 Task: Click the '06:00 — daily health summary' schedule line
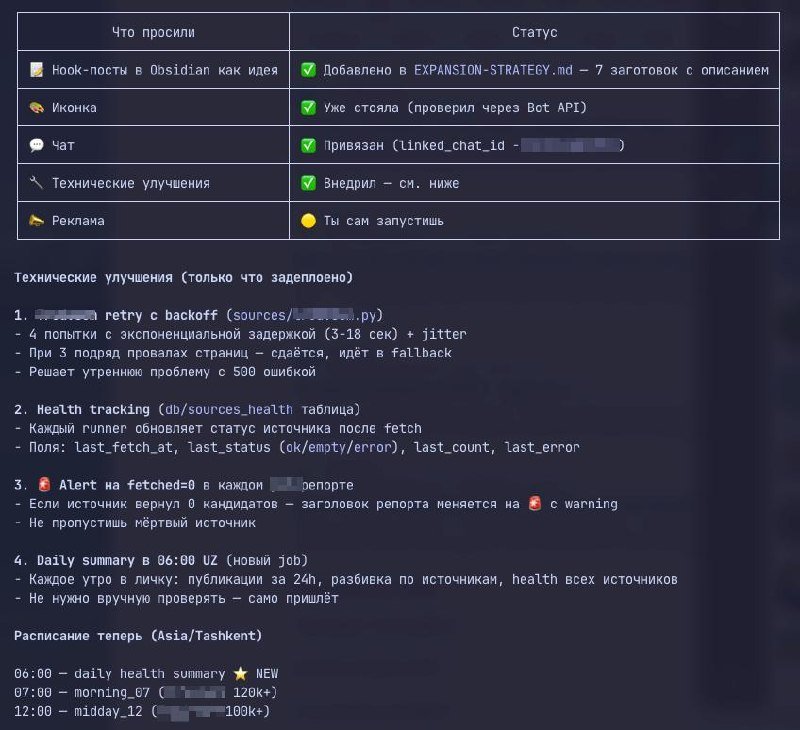coord(146,674)
